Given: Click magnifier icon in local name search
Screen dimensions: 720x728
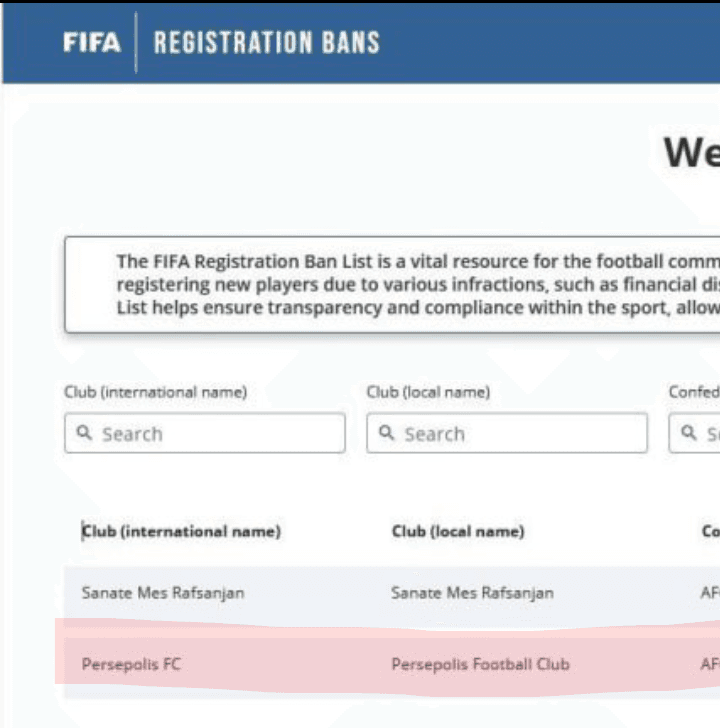Looking at the screenshot, I should click(x=386, y=433).
